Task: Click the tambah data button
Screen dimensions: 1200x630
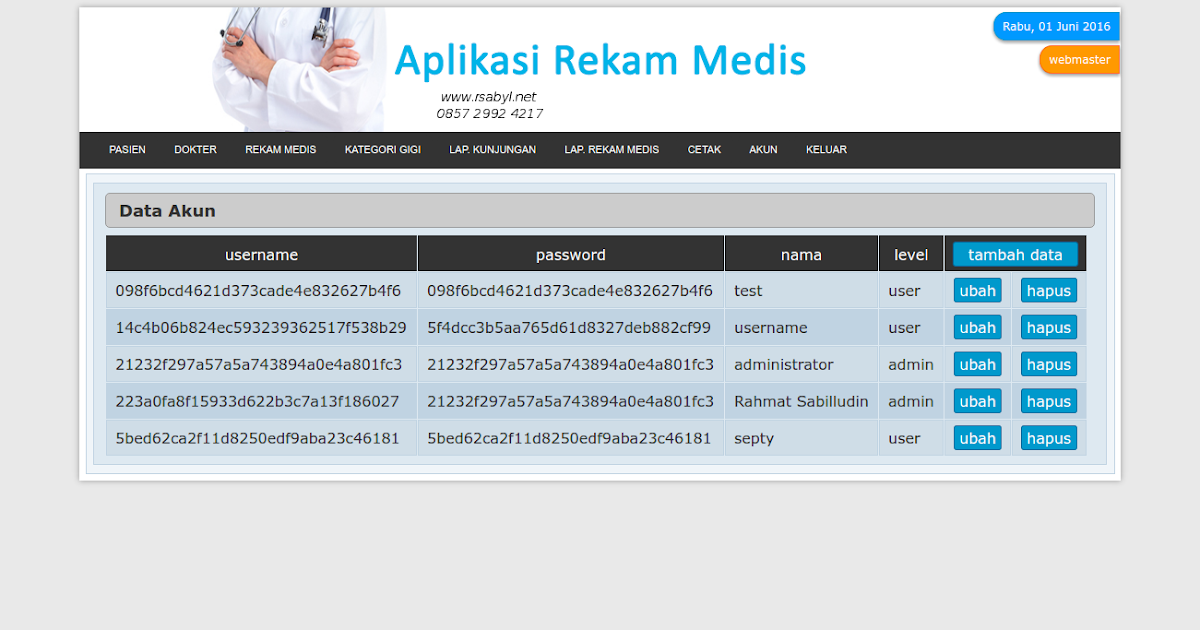Action: [1015, 254]
